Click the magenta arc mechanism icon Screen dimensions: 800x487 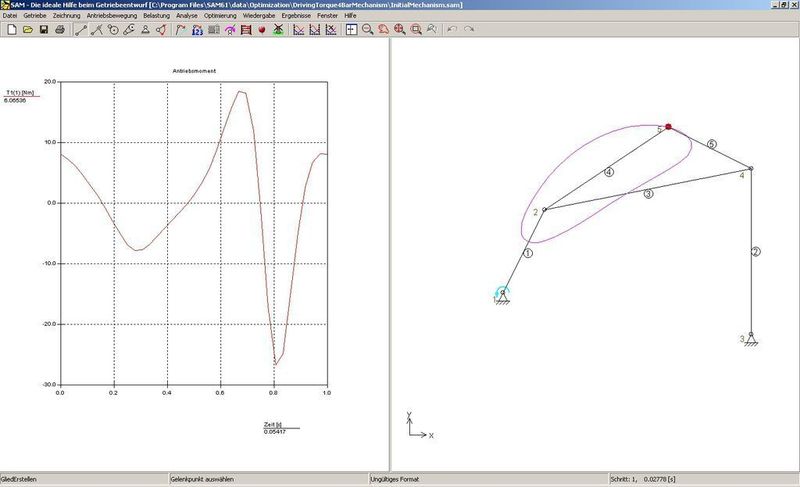230,30
